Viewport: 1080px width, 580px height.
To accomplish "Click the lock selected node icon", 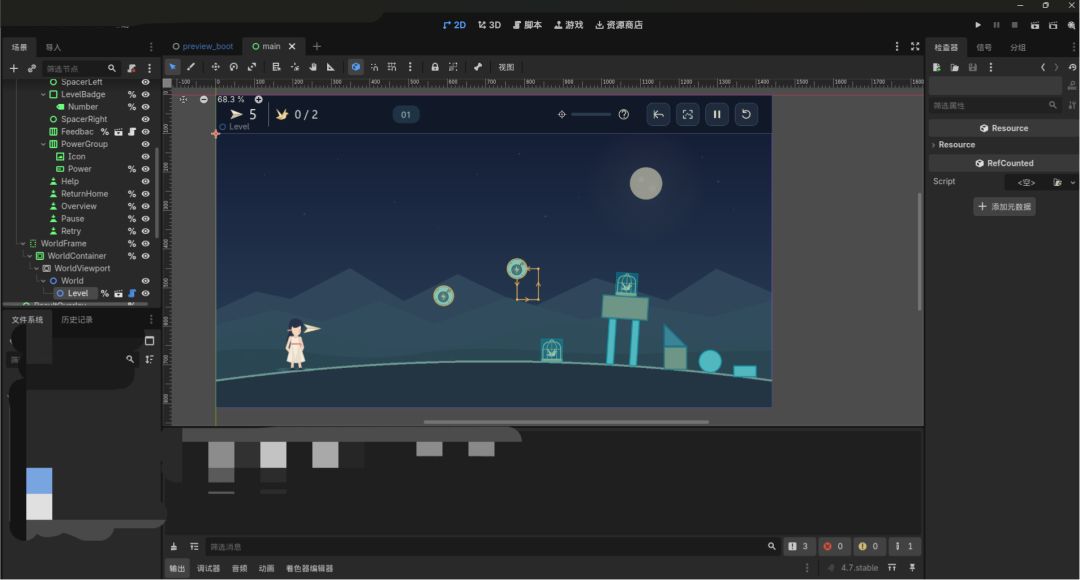I will 435,67.
